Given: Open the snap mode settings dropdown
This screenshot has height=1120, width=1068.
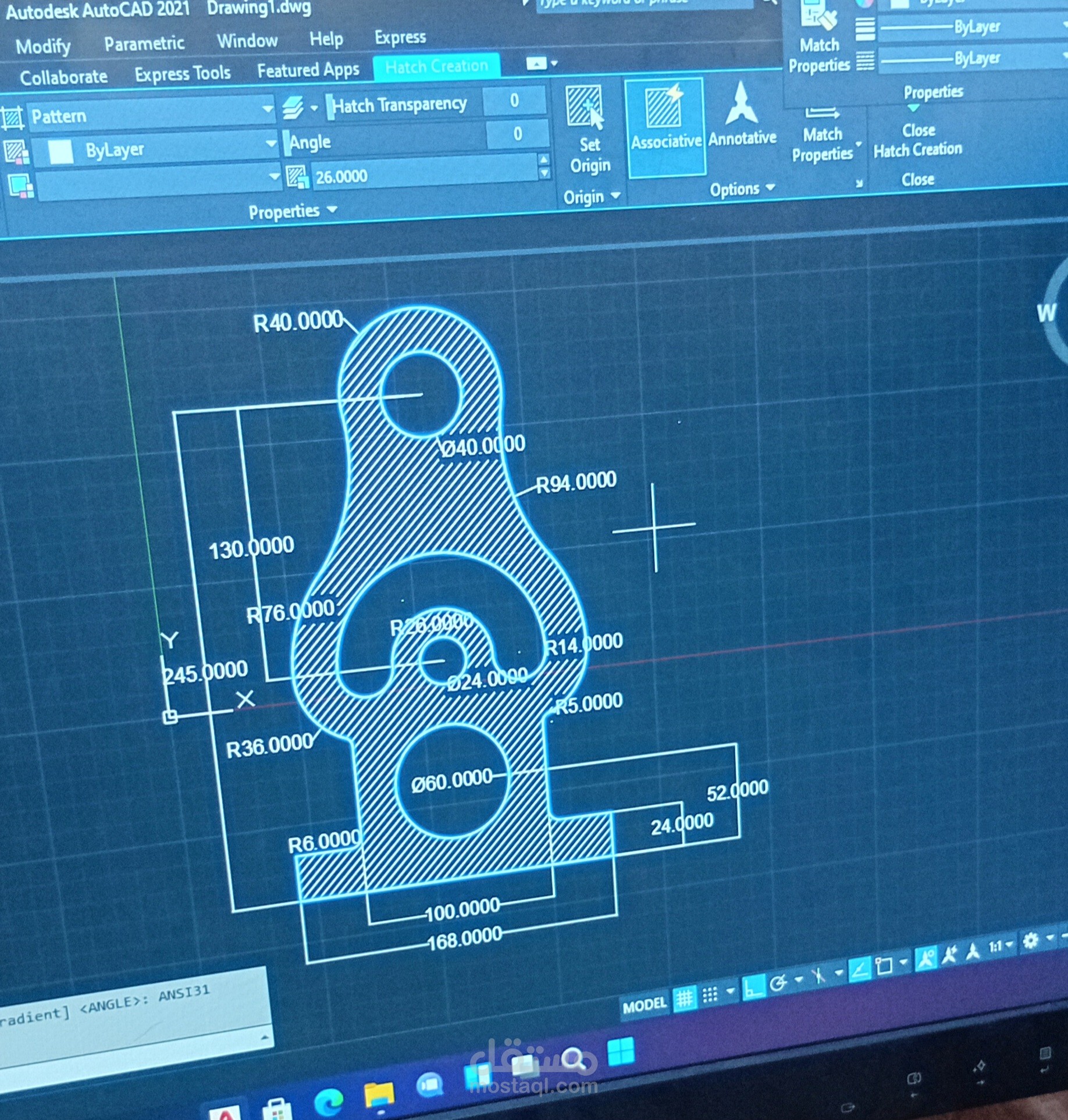Looking at the screenshot, I should (x=731, y=991).
